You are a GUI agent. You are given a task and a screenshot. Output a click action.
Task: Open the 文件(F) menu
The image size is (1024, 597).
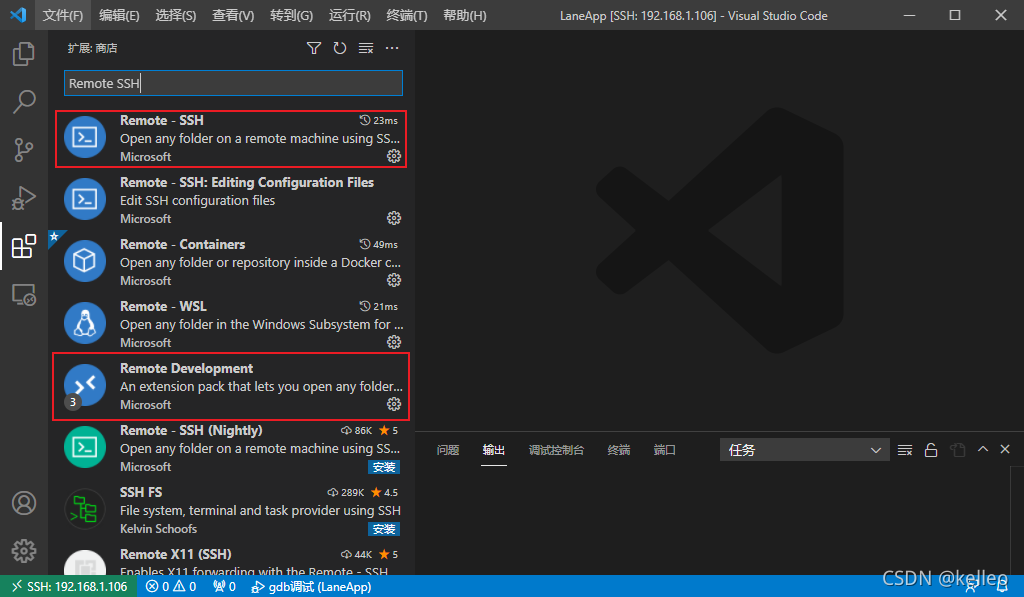tap(63, 15)
